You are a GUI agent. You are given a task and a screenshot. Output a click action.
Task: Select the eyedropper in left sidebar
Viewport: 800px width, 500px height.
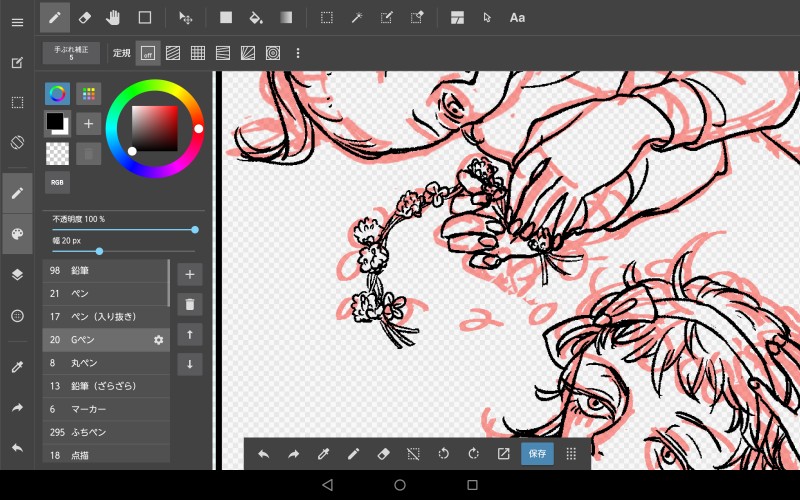click(17, 367)
